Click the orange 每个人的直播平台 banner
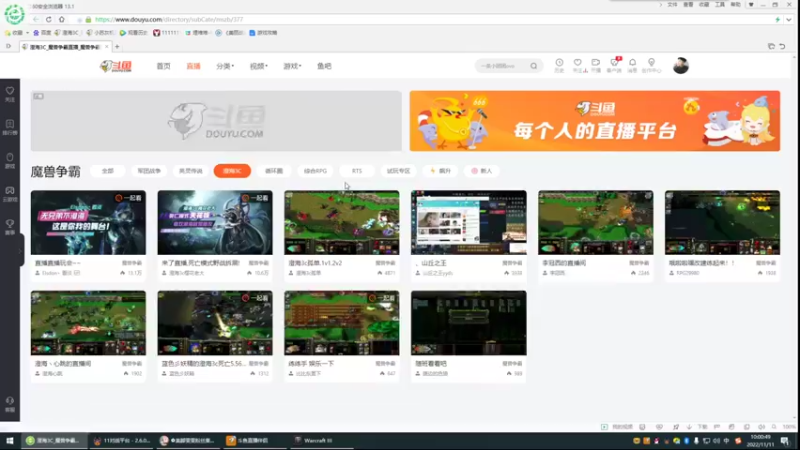The width and height of the screenshot is (800, 450). 594,121
